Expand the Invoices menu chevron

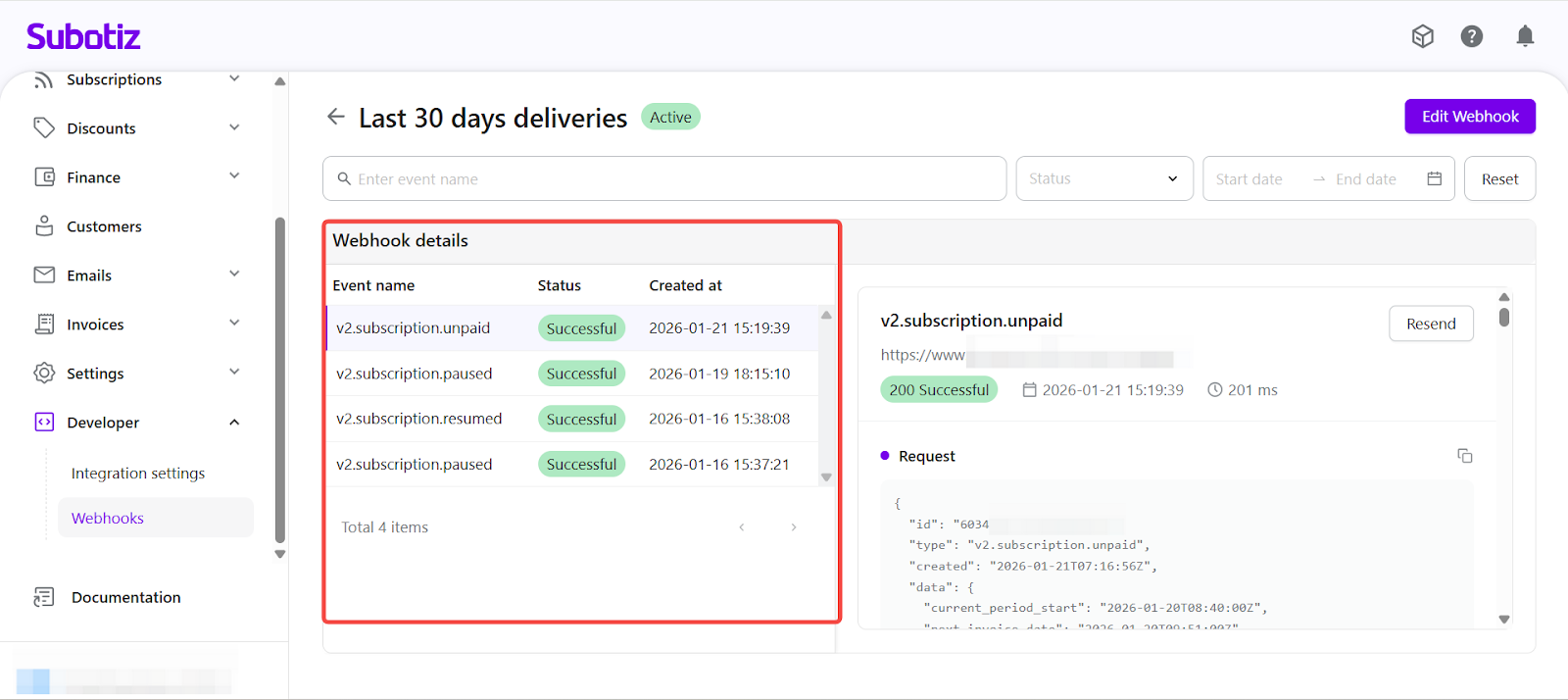(234, 324)
